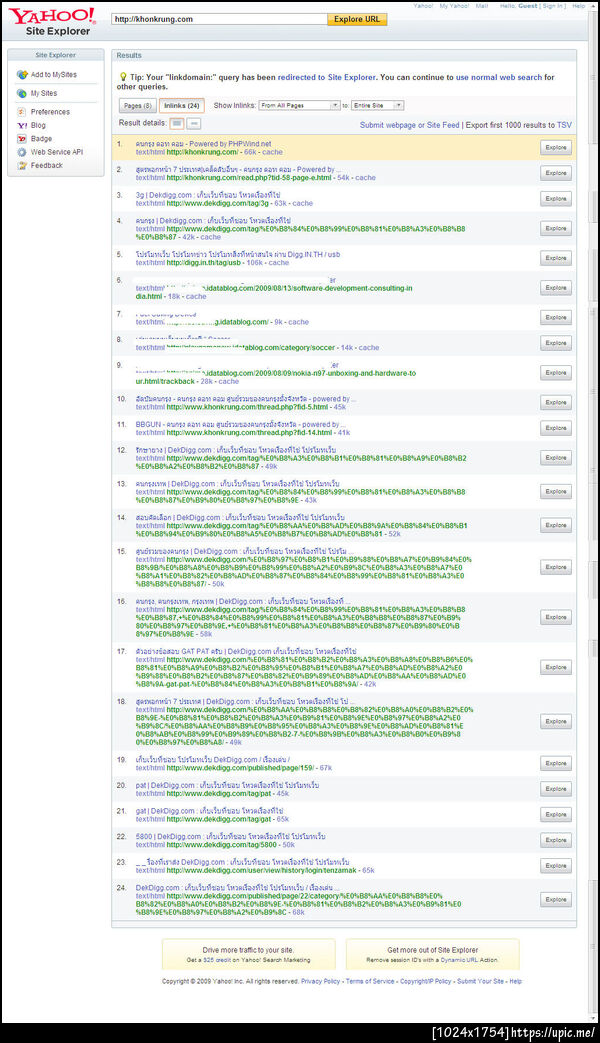Click the Submit Your Site footer link
600x1043 pixels.
[480, 981]
